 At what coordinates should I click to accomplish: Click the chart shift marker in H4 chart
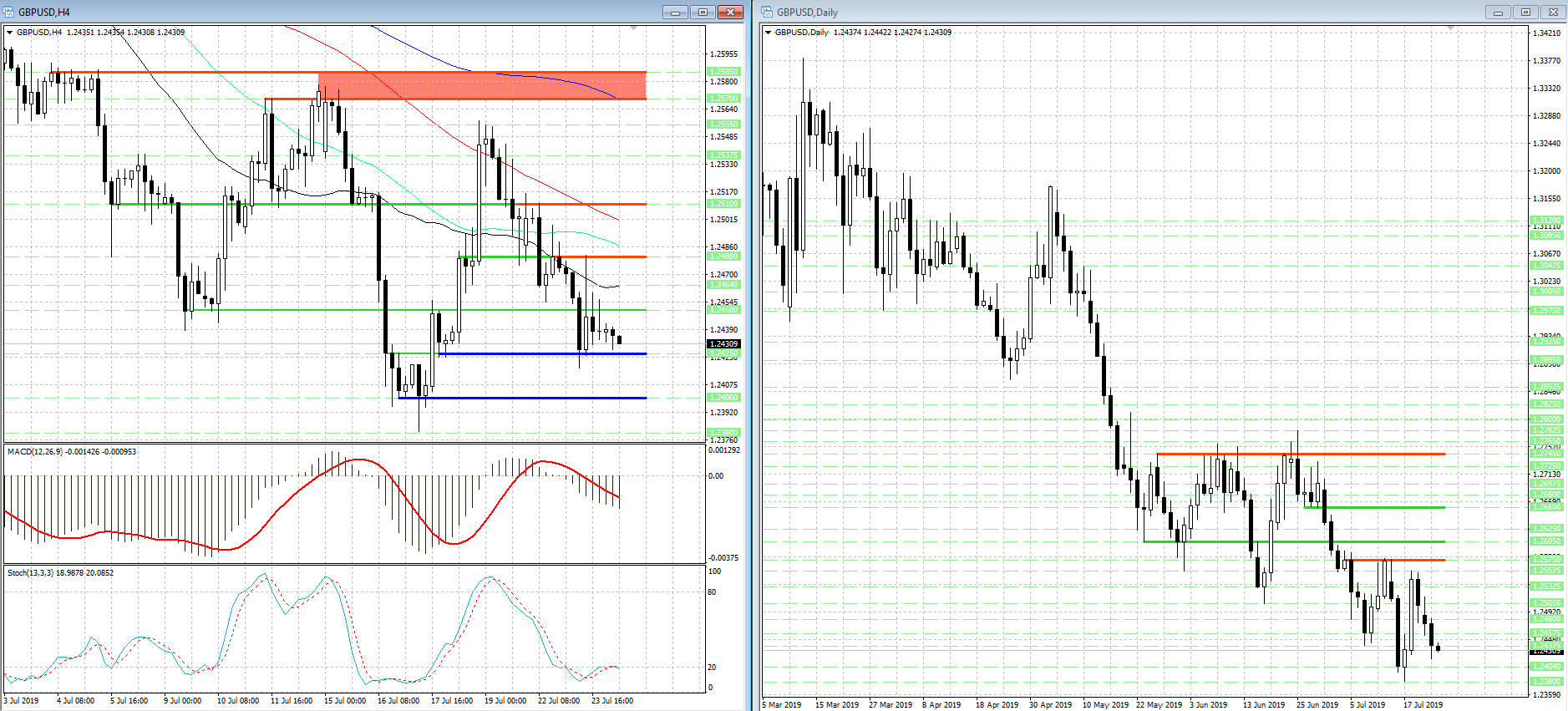pos(634,28)
